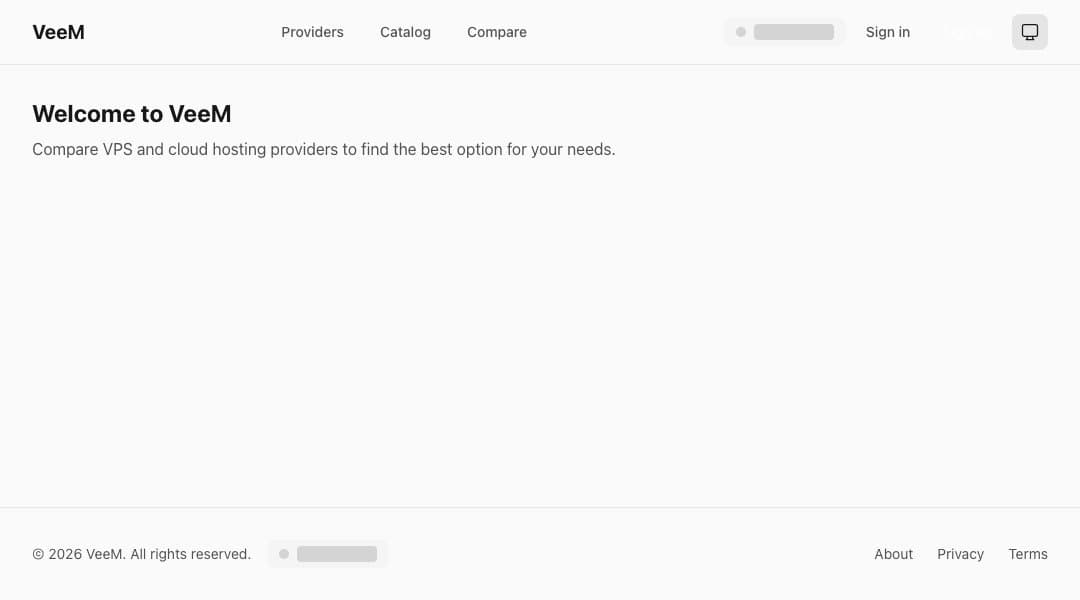
Task: Open the Catalog section
Action: pyautogui.click(x=405, y=32)
